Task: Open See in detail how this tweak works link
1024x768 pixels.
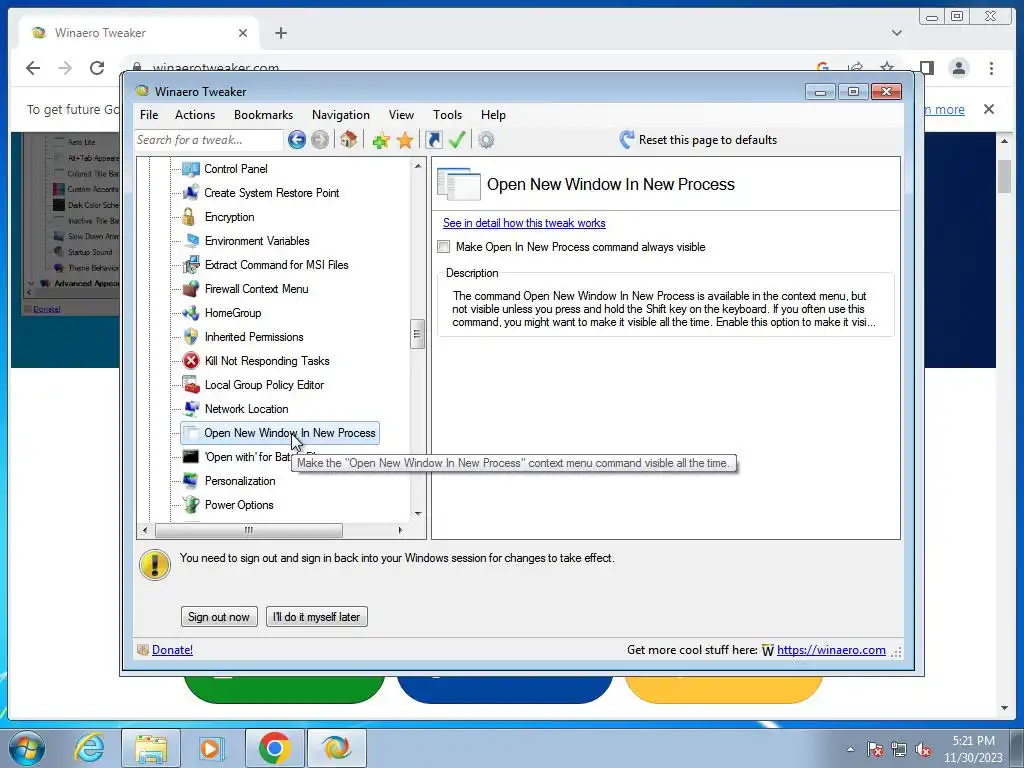Action: [x=524, y=223]
